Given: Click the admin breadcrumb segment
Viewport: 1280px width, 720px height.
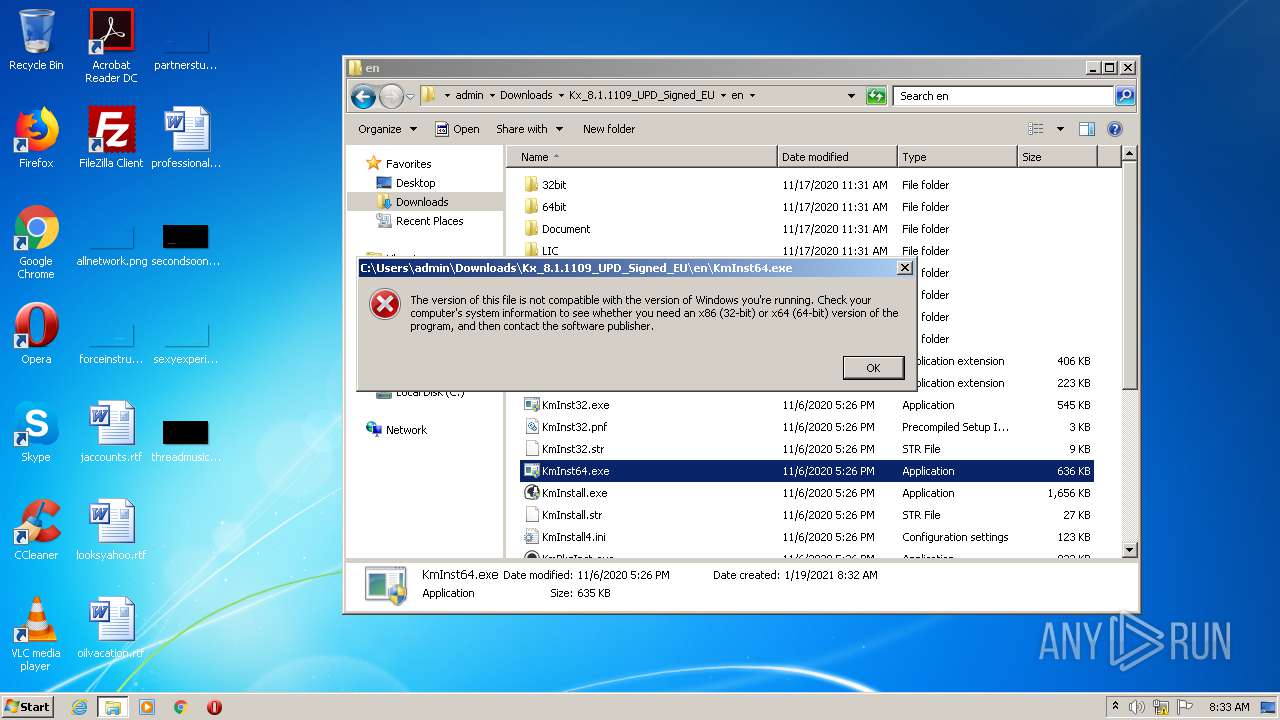Looking at the screenshot, I should 469,96.
